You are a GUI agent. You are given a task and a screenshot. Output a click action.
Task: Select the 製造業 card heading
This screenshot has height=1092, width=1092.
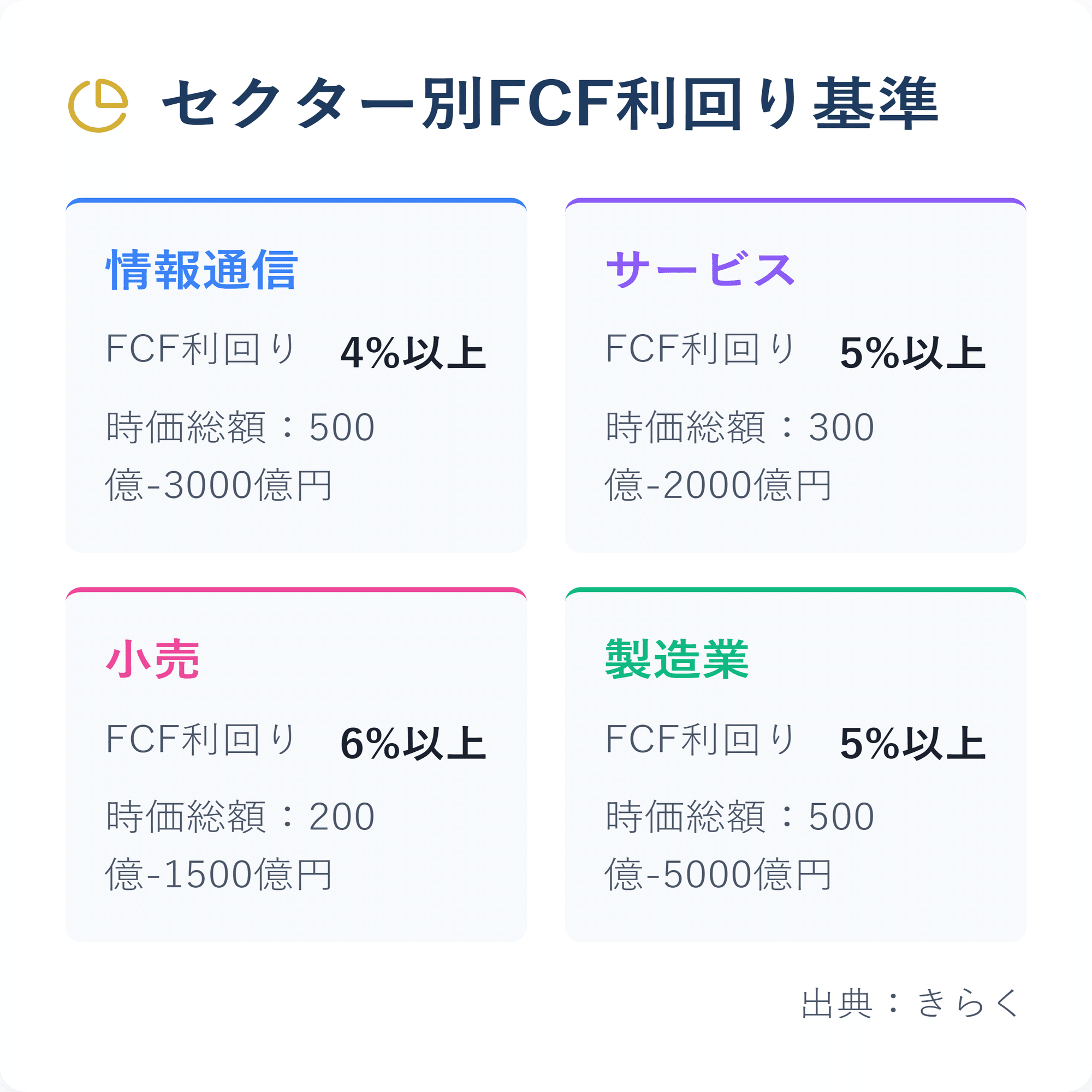pos(676,660)
